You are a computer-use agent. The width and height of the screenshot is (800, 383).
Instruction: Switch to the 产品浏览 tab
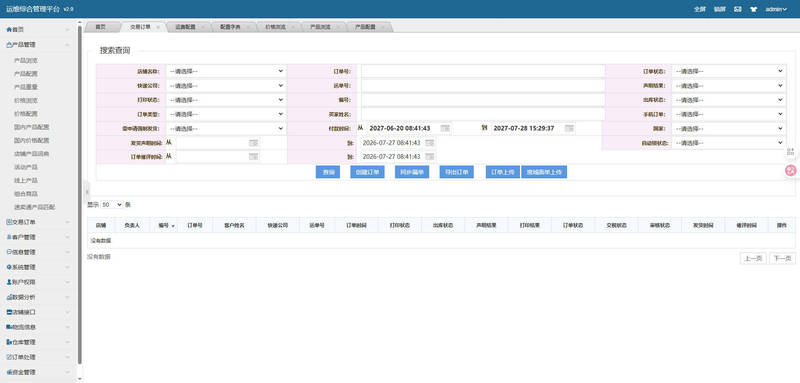coord(320,27)
